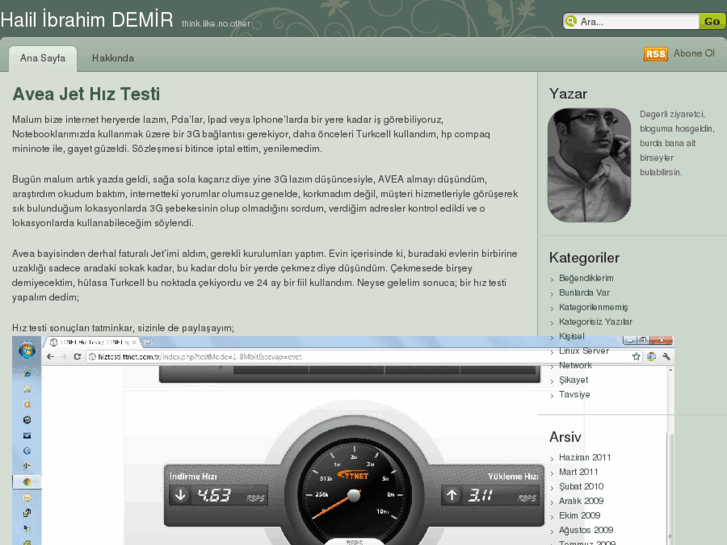This screenshot has width=727, height=545.
Task: Open the Kategorisiz Yazılar category
Action: tap(595, 322)
